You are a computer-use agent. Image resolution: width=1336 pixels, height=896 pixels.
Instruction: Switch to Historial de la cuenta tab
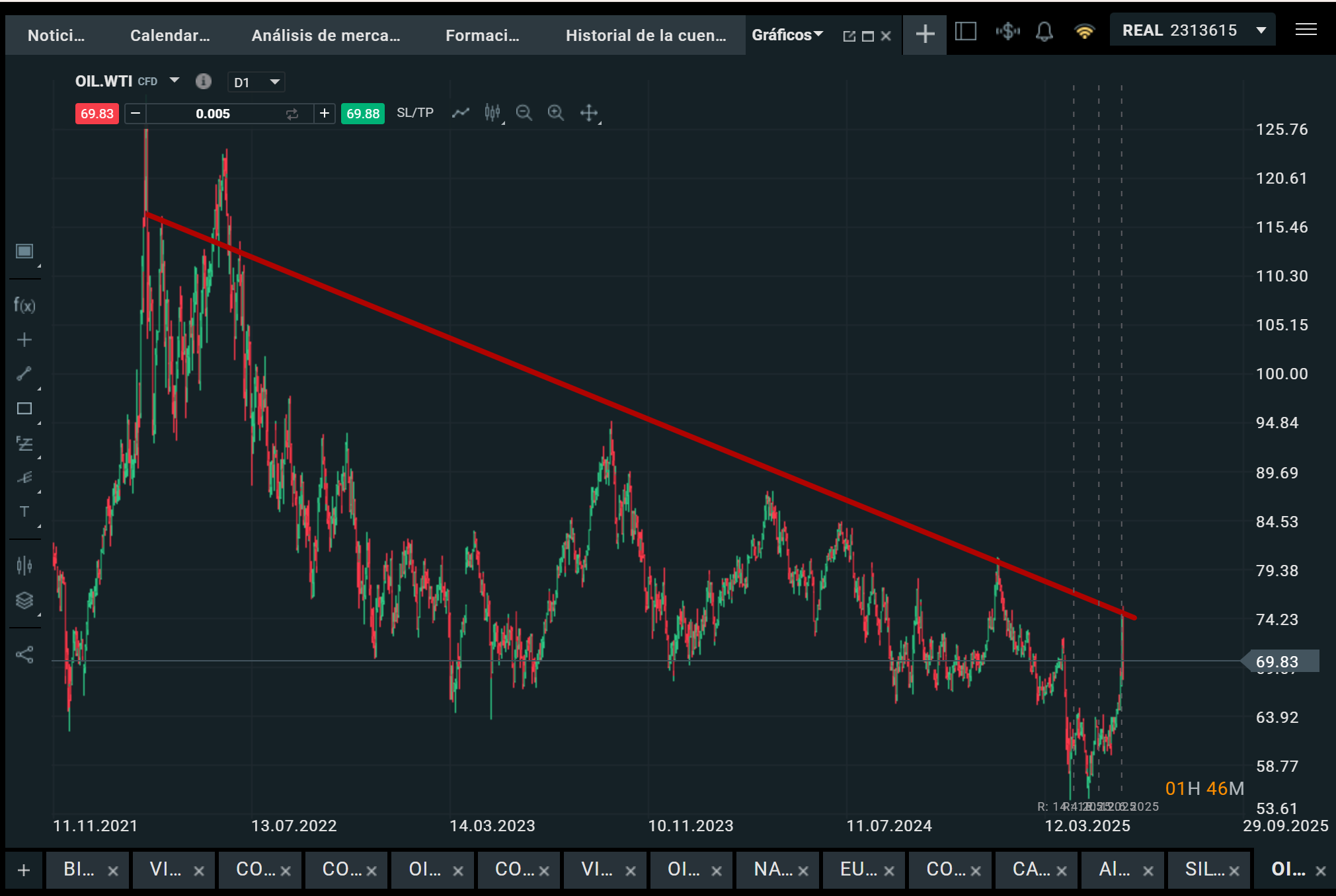[645, 36]
